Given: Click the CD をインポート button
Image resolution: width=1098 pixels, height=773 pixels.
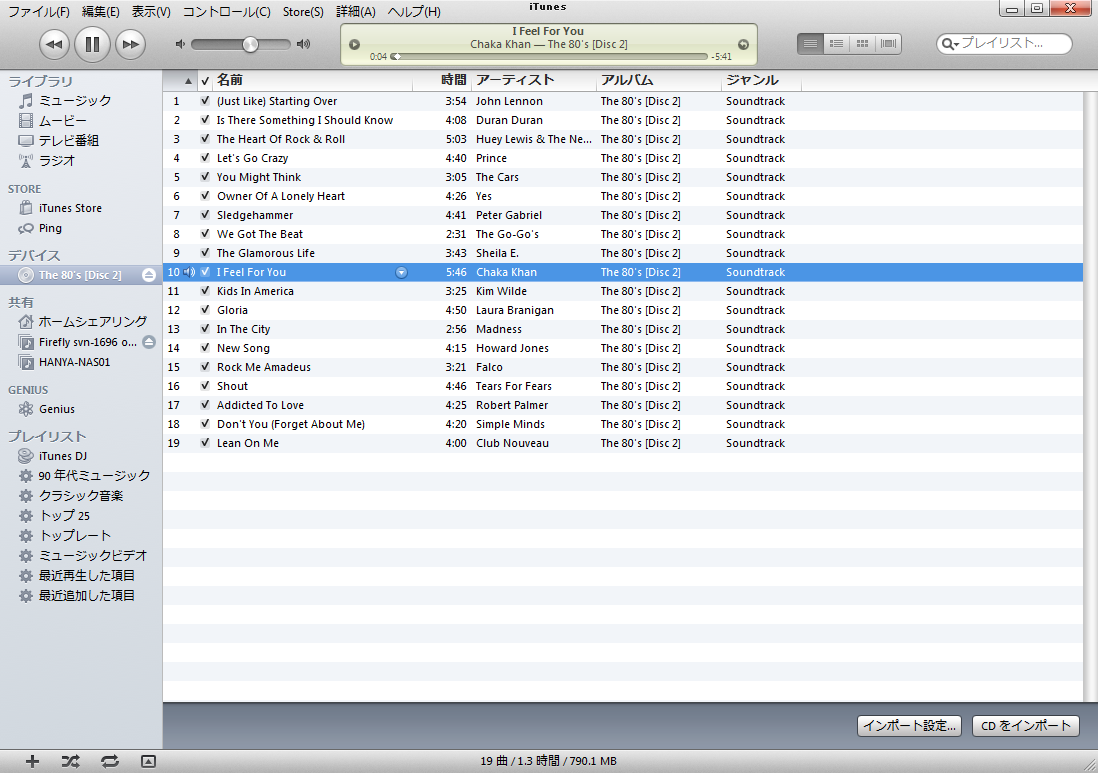Looking at the screenshot, I should pyautogui.click(x=1026, y=725).
